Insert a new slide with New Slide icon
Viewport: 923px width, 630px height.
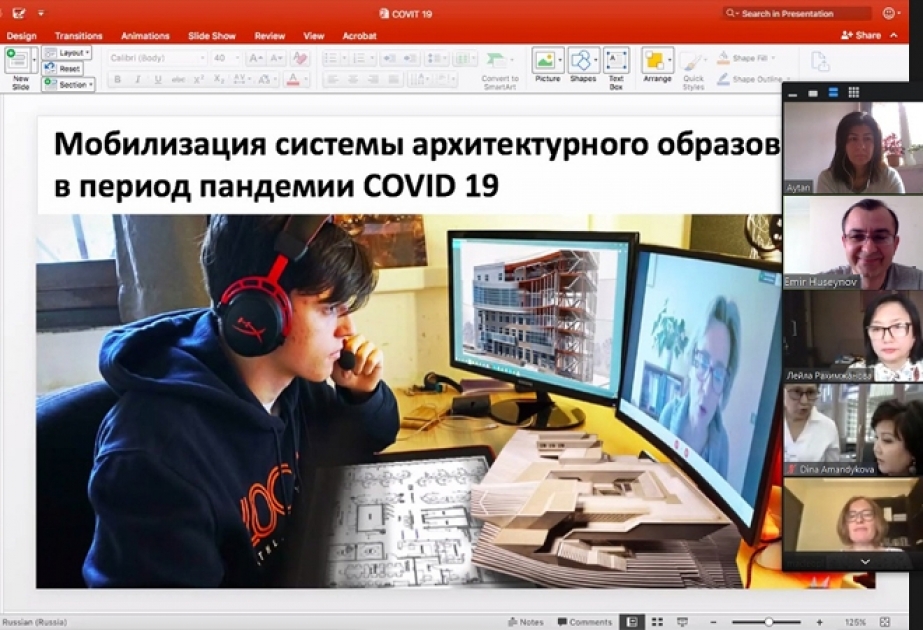(x=17, y=61)
